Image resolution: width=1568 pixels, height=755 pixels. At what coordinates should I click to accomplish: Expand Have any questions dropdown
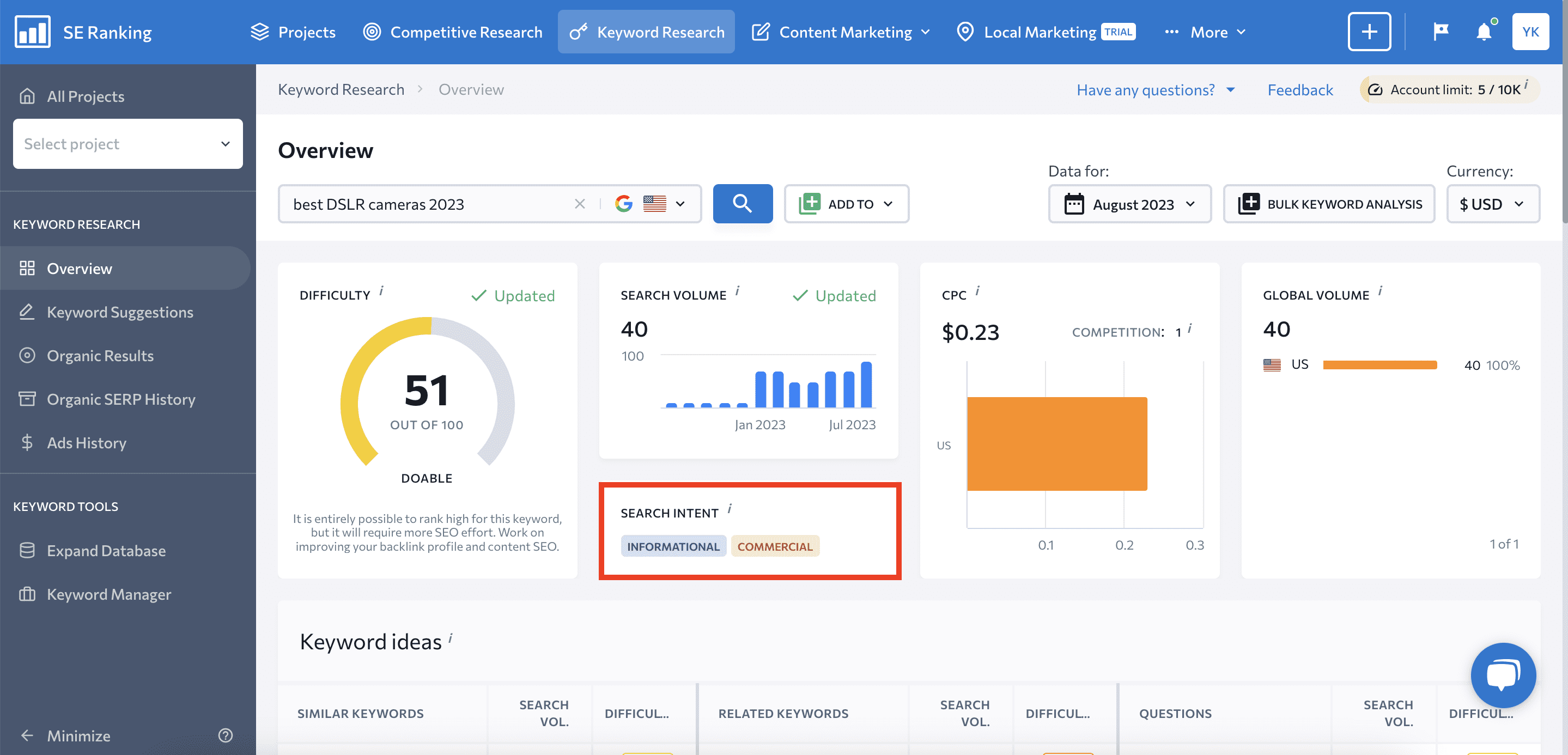point(1156,90)
